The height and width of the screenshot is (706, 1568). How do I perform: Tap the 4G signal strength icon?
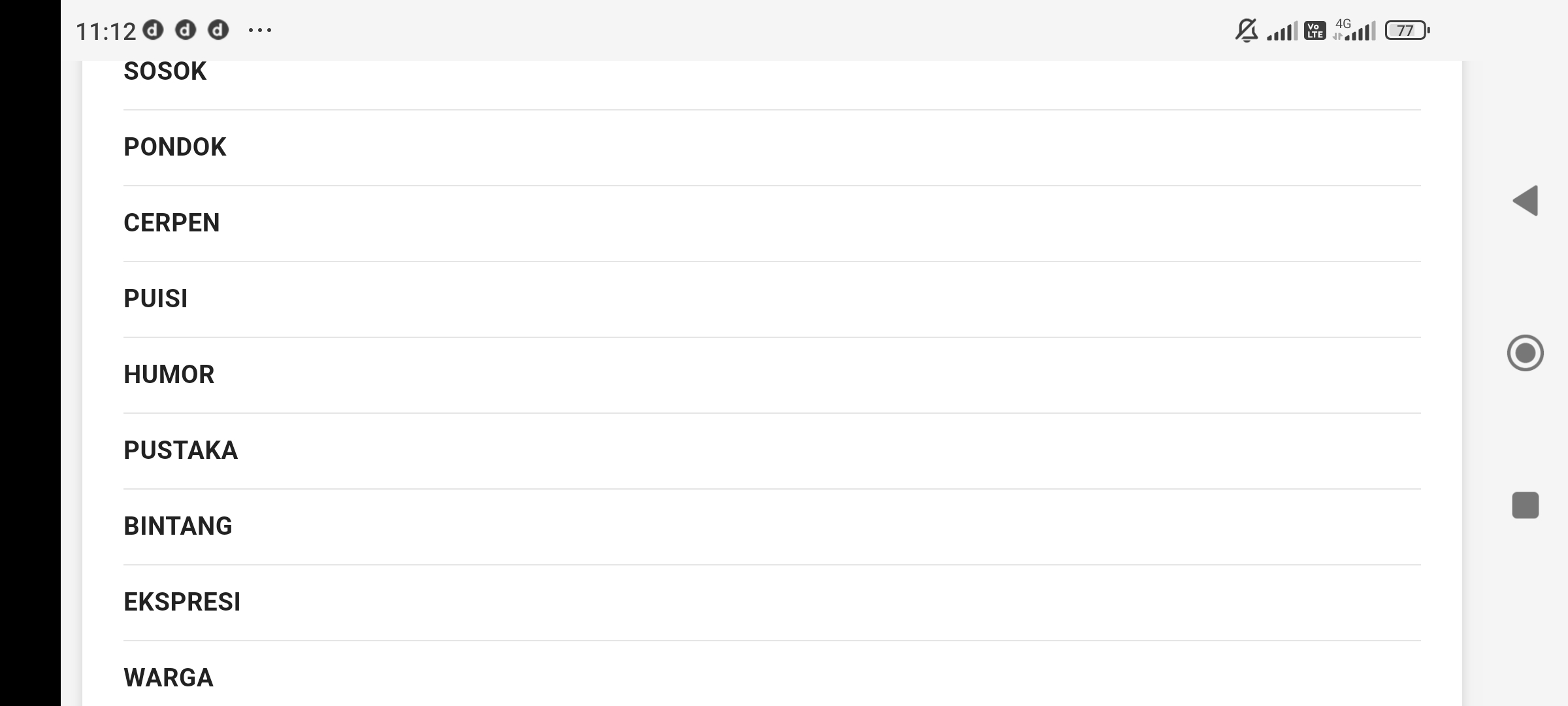tap(1356, 30)
